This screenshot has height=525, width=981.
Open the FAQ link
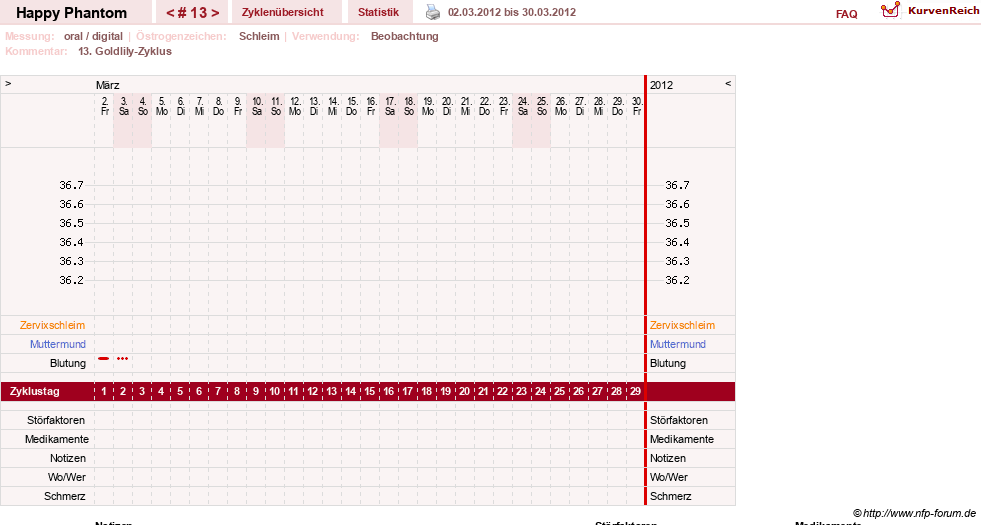coord(846,14)
